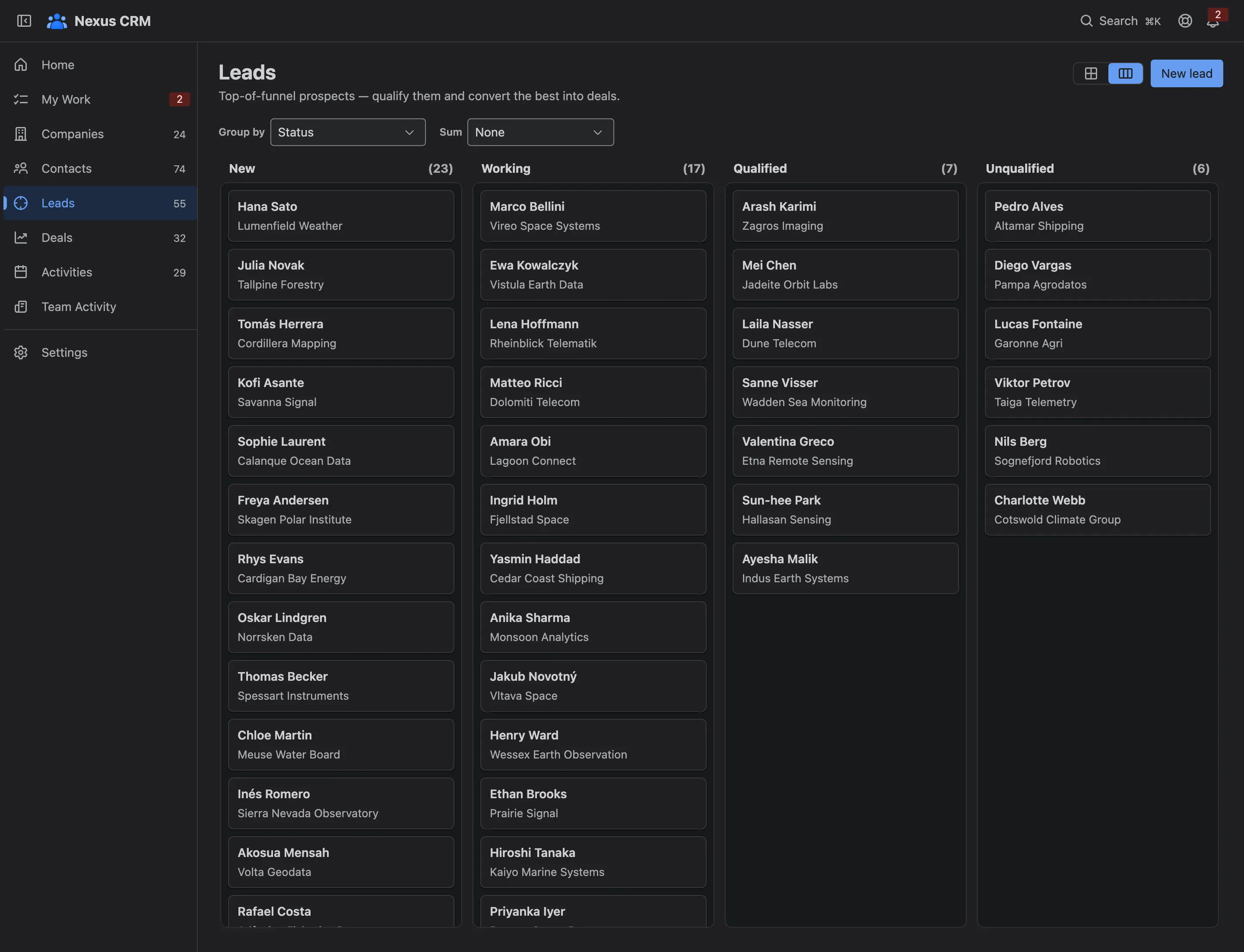Open Yasmin Haddad lead card
The width and height of the screenshot is (1244, 952).
(x=593, y=568)
